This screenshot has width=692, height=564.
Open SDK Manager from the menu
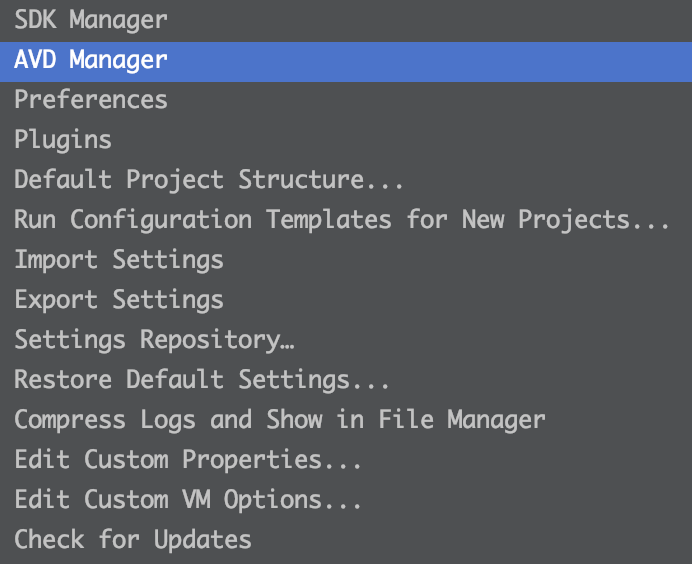coord(346,20)
